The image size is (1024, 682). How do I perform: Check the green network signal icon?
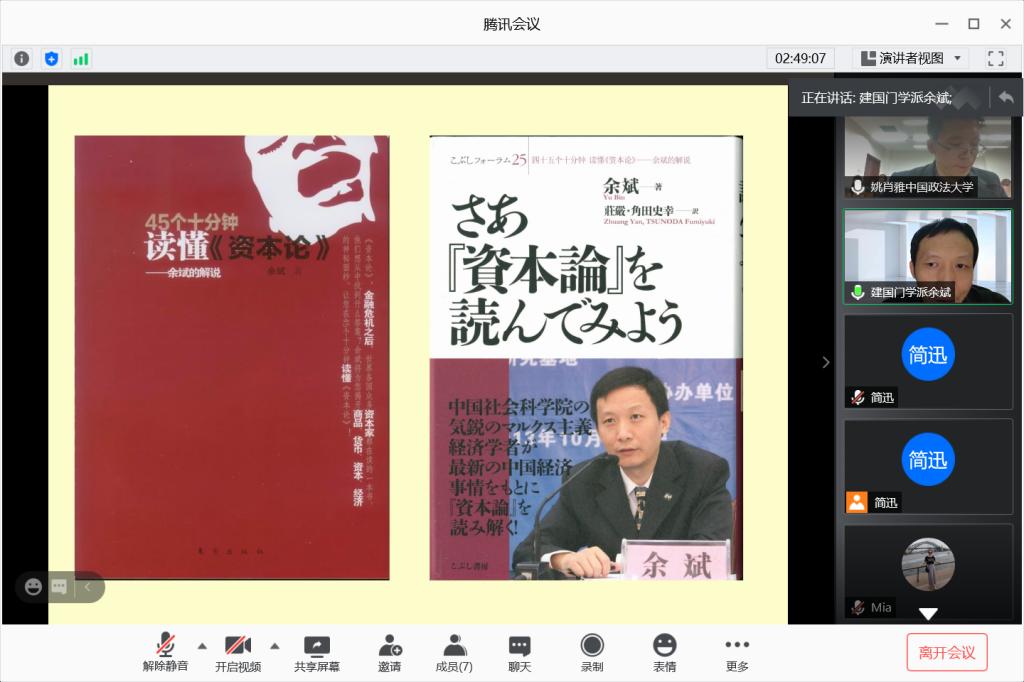[x=81, y=58]
